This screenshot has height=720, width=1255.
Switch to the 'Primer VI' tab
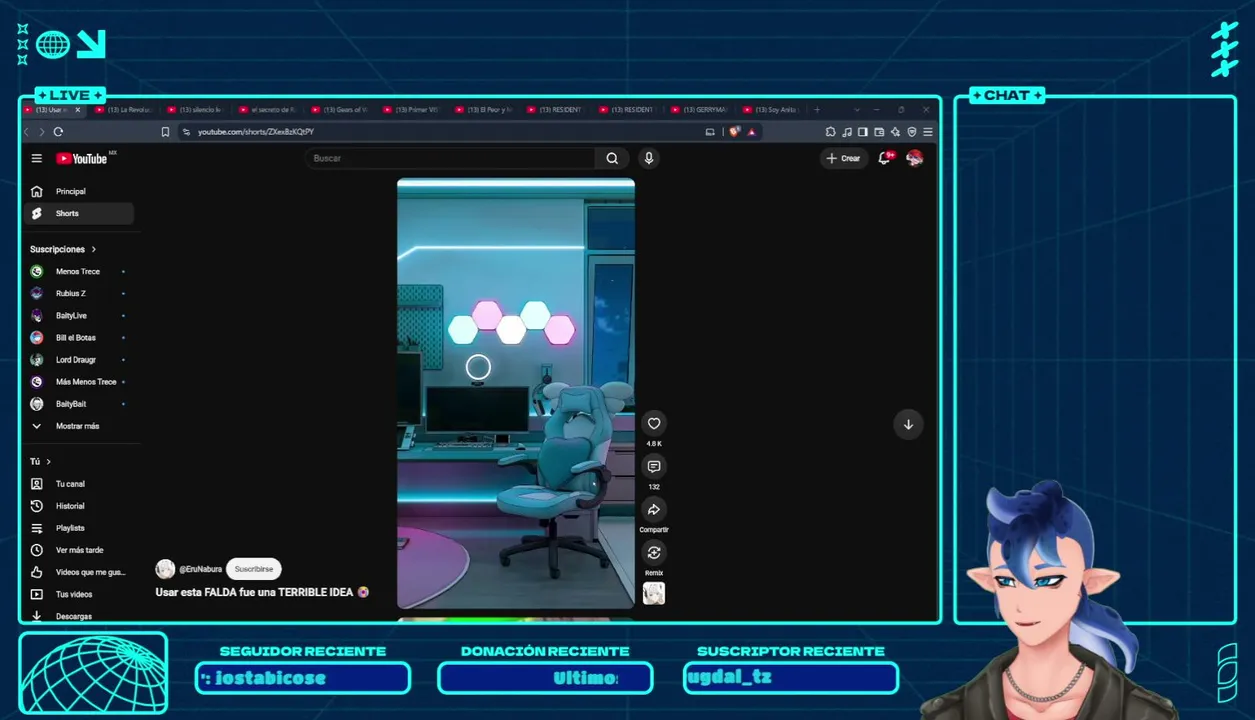click(x=412, y=110)
